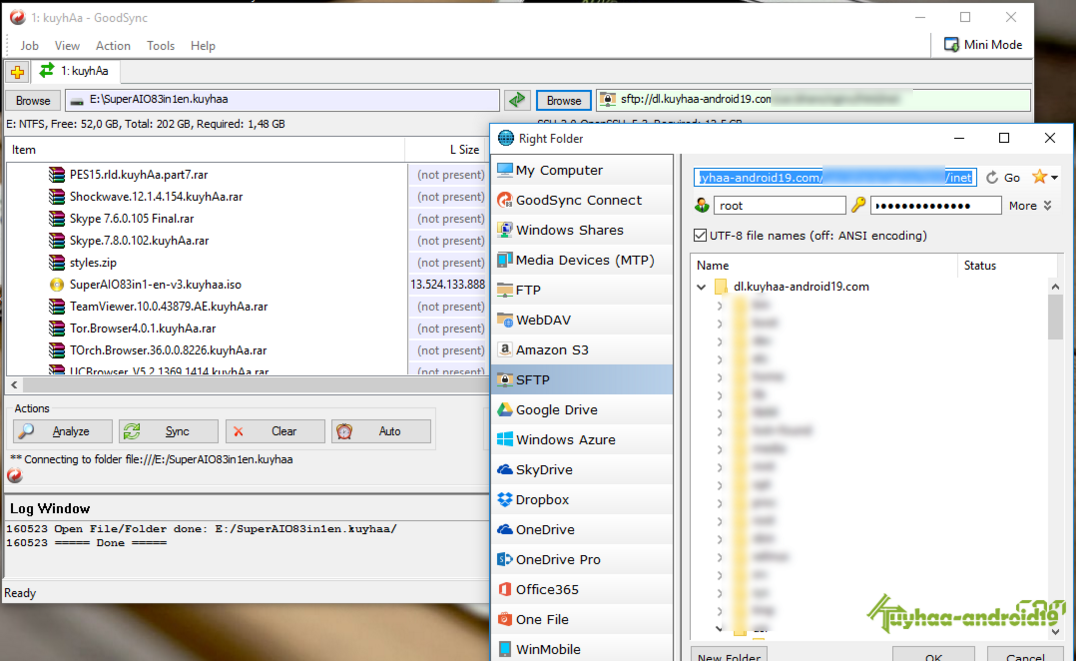Viewport: 1076px width, 661px height.
Task: Select WebDAV source
Action: point(583,320)
